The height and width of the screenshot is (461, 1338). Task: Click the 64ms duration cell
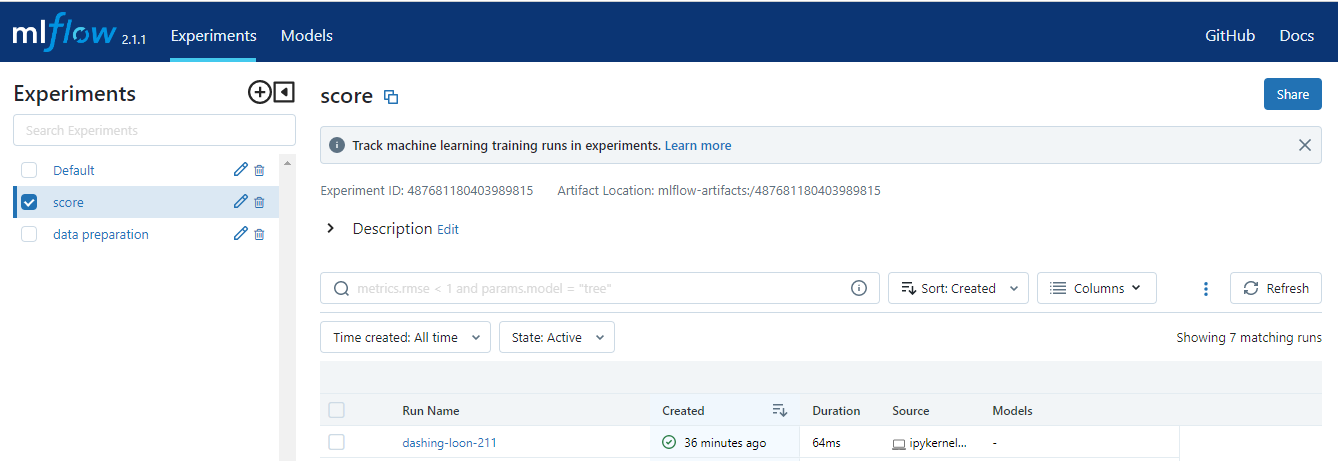[827, 442]
